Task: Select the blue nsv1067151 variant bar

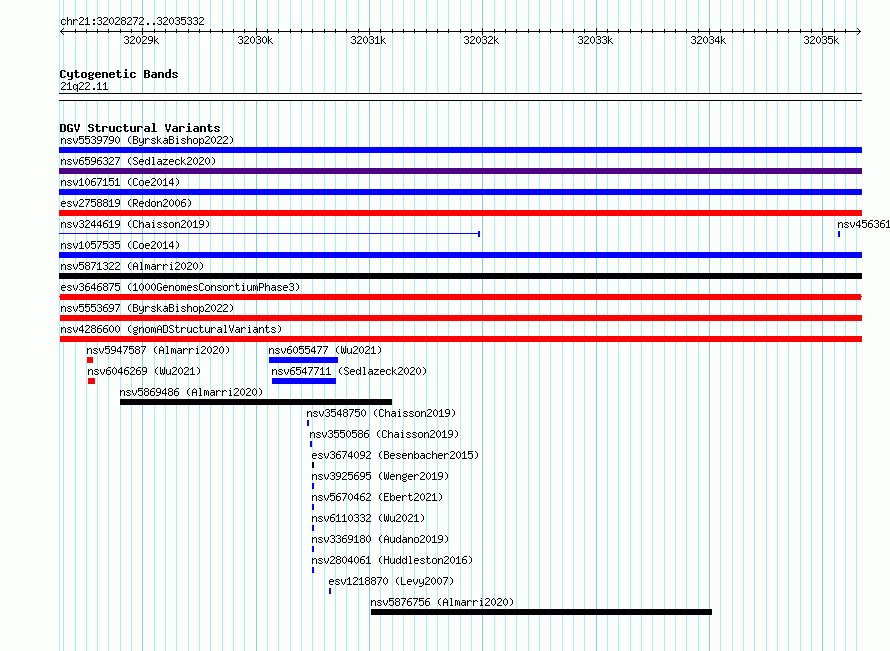Action: point(460,192)
